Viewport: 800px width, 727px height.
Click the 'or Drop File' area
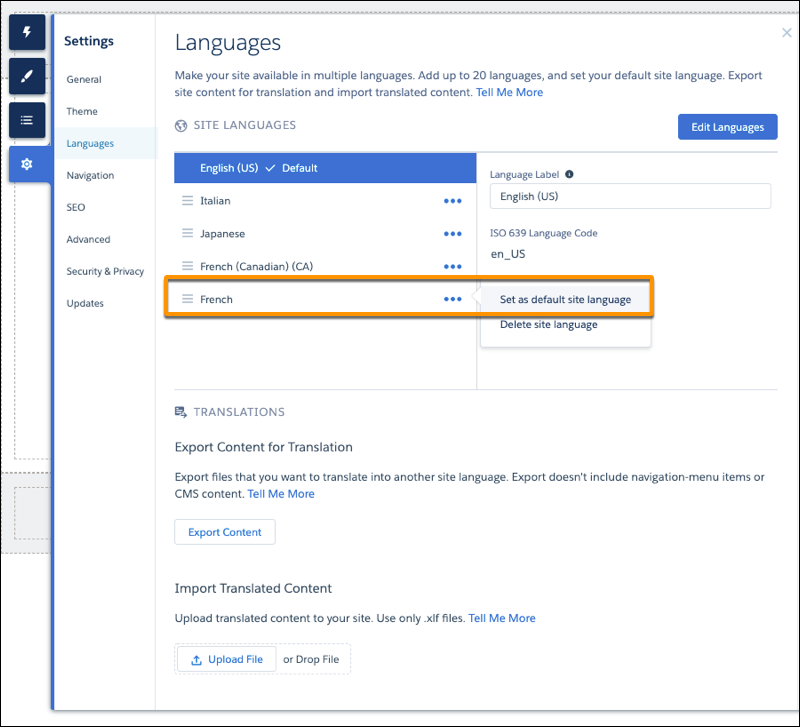(x=311, y=660)
